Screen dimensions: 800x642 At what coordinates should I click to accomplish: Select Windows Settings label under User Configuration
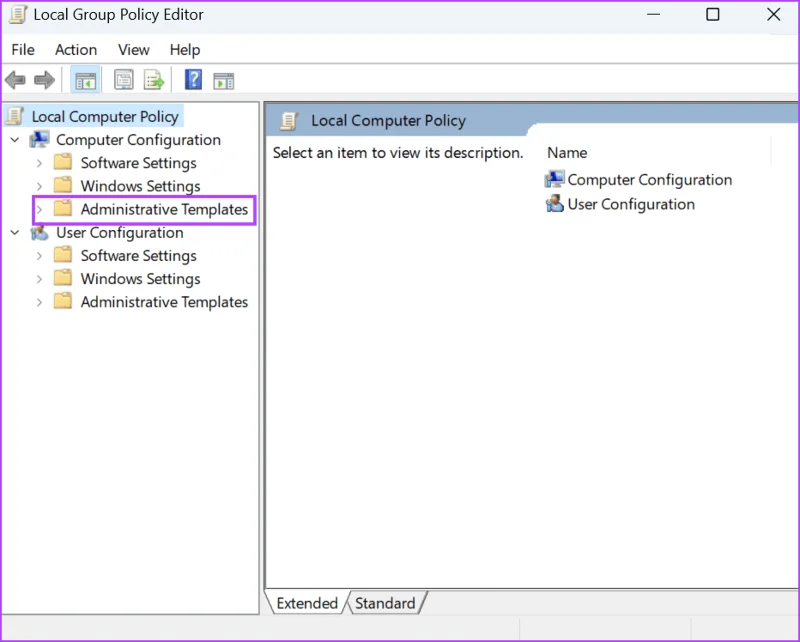tap(140, 279)
